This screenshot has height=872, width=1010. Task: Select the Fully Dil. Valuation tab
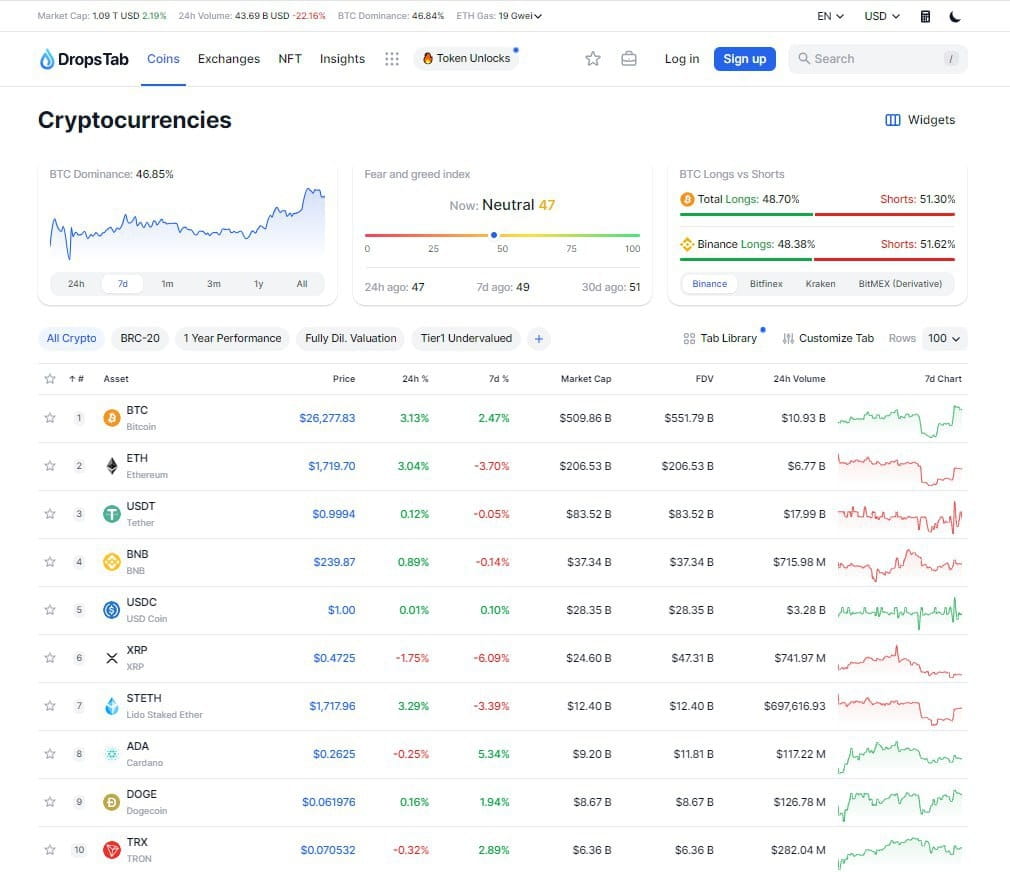(x=351, y=339)
